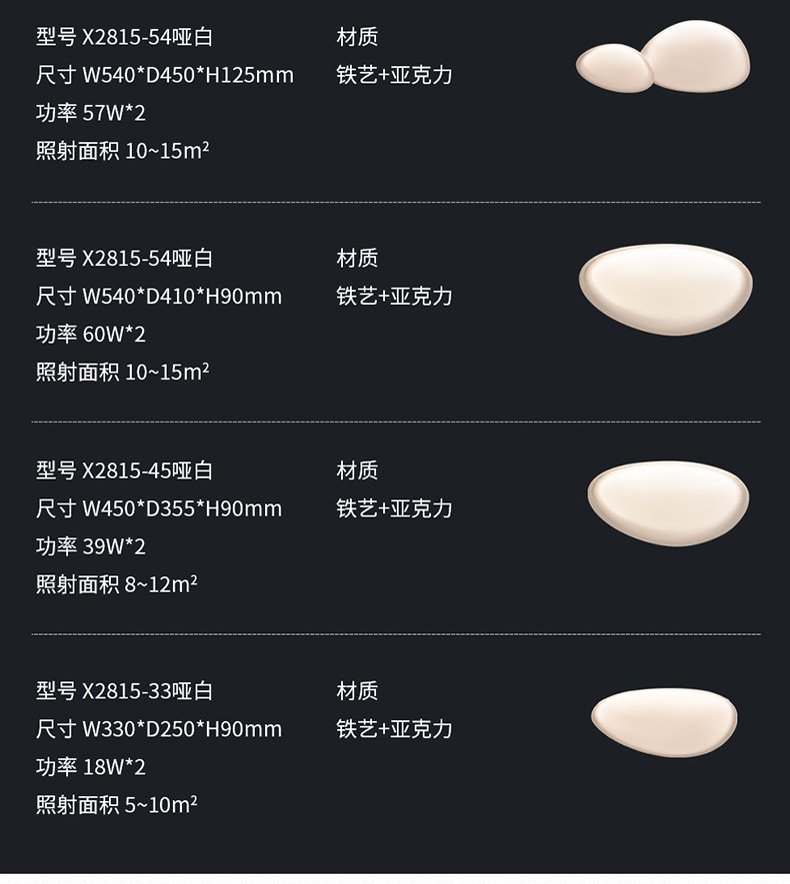Viewport: 790px width, 884px height.
Task: Select the power value 39W*2
Action: click(91, 546)
